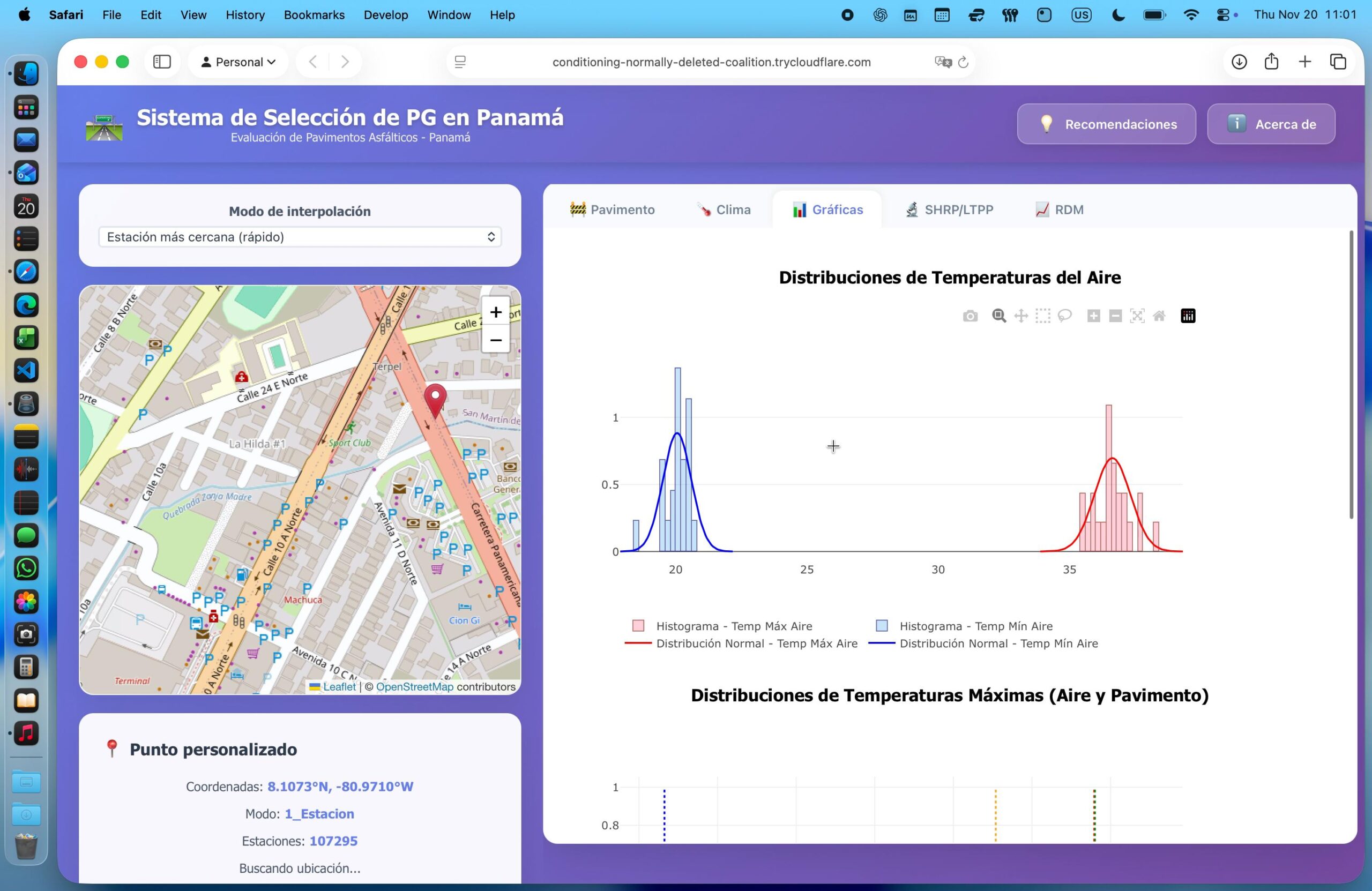Click the charts panel vertical scrollbar
The width and height of the screenshot is (1372, 891).
pos(1351,375)
